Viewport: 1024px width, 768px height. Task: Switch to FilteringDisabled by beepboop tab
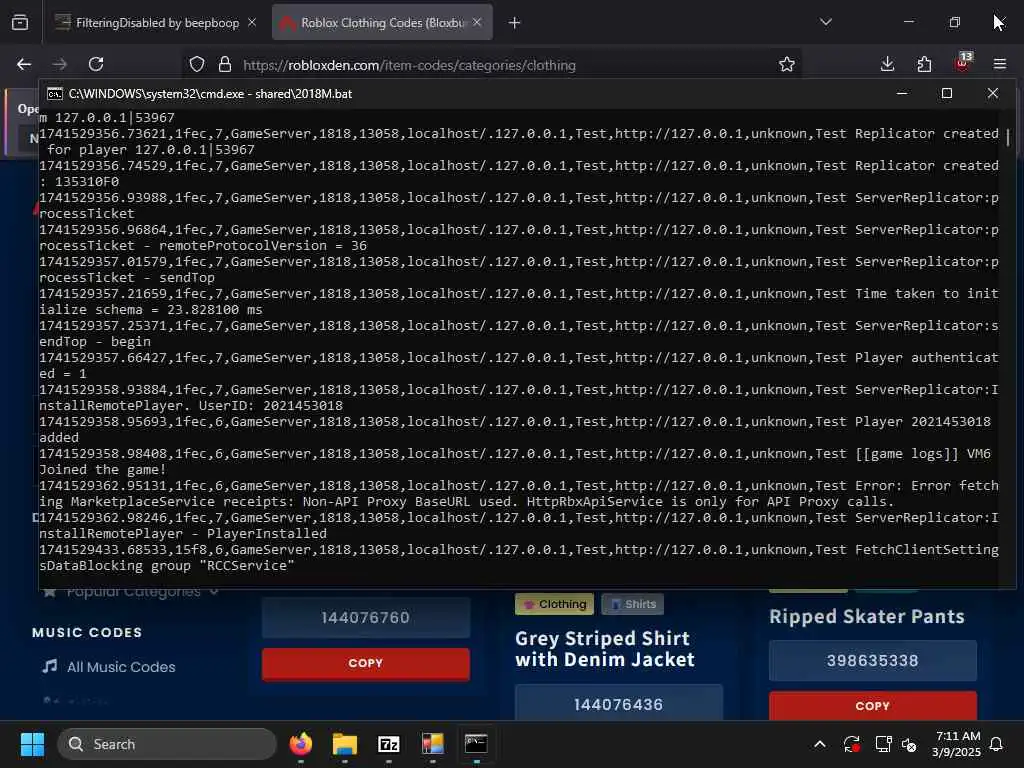click(x=155, y=22)
